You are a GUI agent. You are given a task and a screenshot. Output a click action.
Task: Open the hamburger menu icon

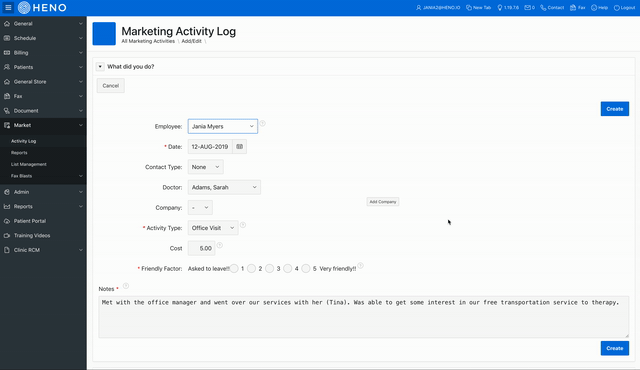pyautogui.click(x=8, y=7)
